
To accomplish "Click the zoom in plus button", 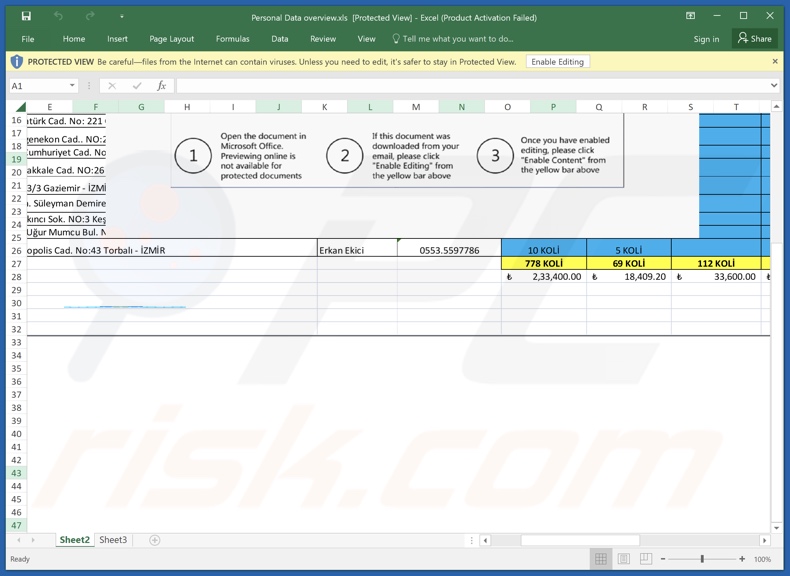I will 742,559.
